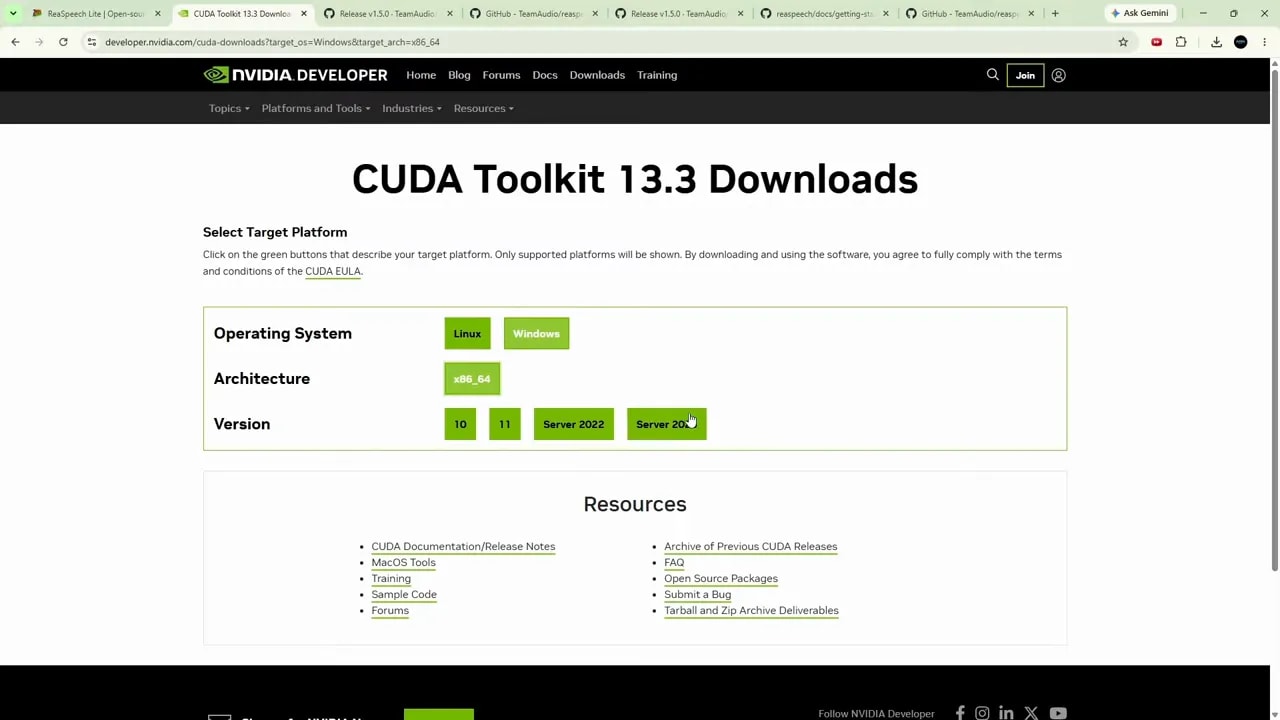Image resolution: width=1280 pixels, height=720 pixels.
Task: Open the Blog nav item
Action: click(x=459, y=75)
